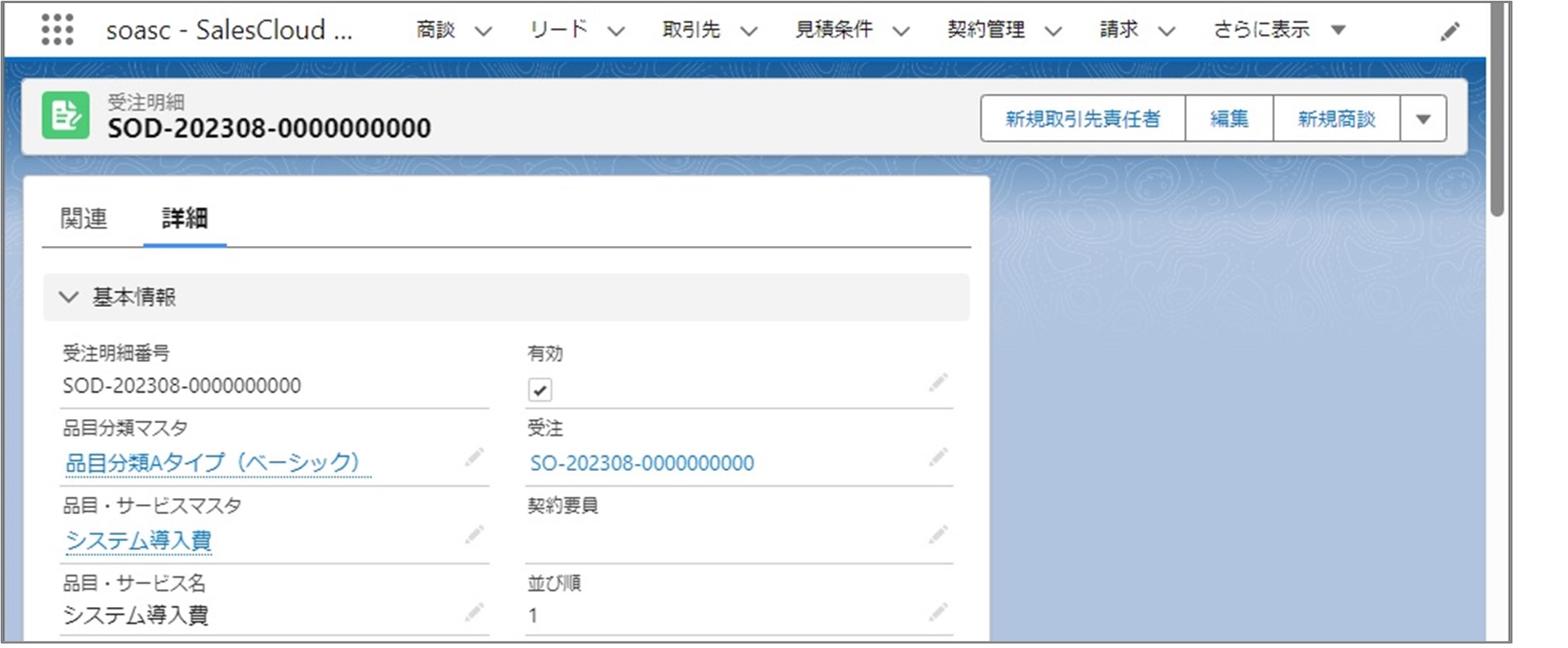
Task: Go to the 見積条件 navigation tab
Action: (834, 29)
